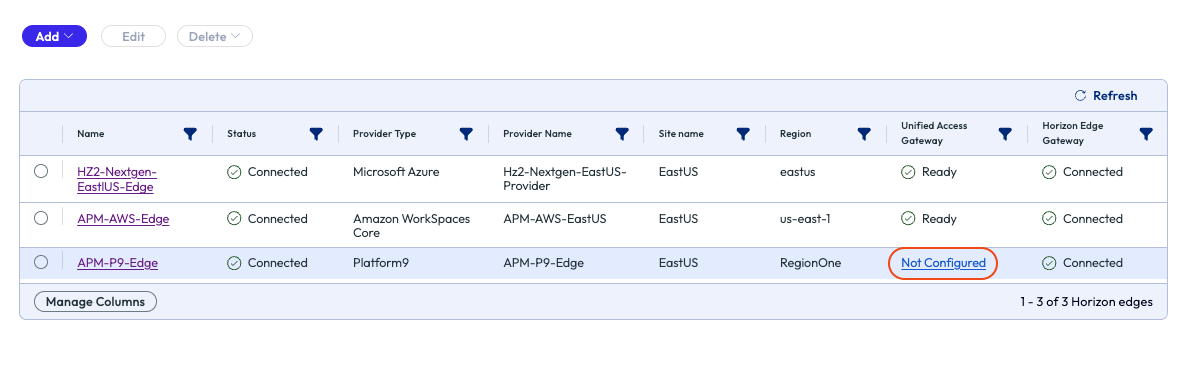This screenshot has width=1203, height=371.
Task: Click the Site name column header
Action: (x=681, y=134)
